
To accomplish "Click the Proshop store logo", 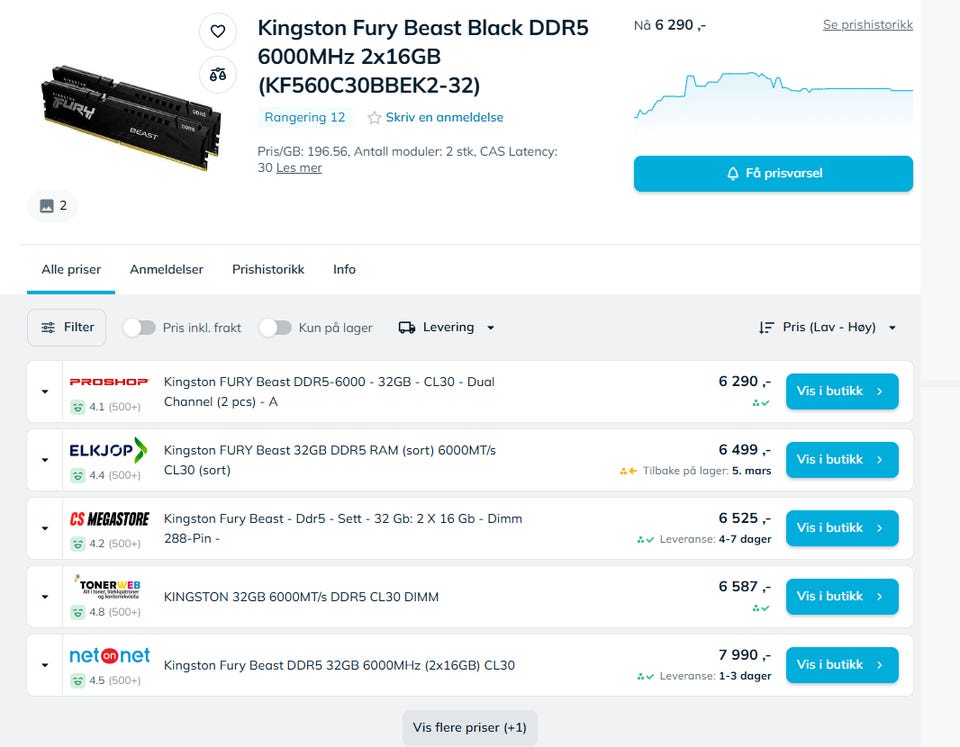I will click(x=108, y=382).
